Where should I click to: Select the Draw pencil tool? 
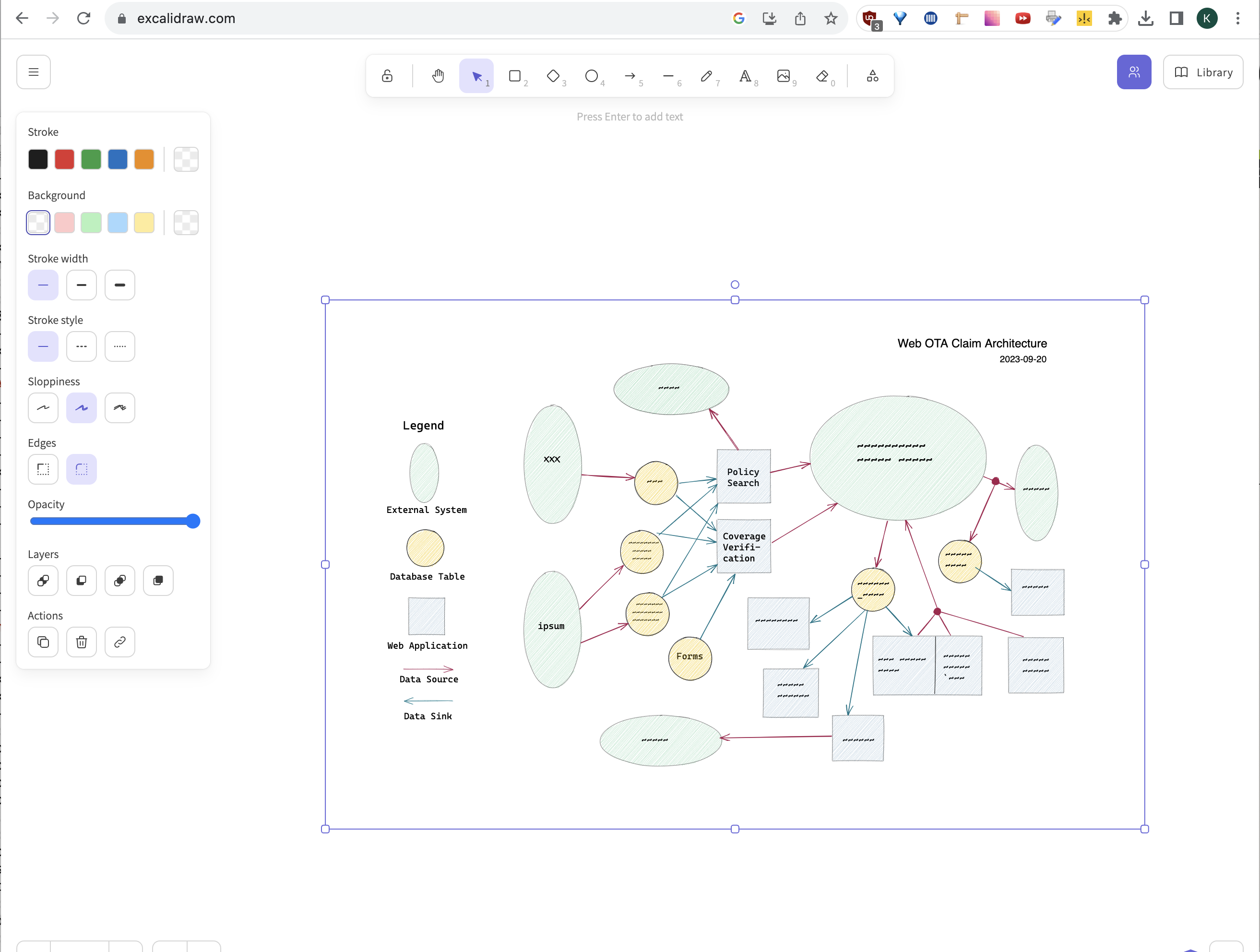[x=707, y=76]
